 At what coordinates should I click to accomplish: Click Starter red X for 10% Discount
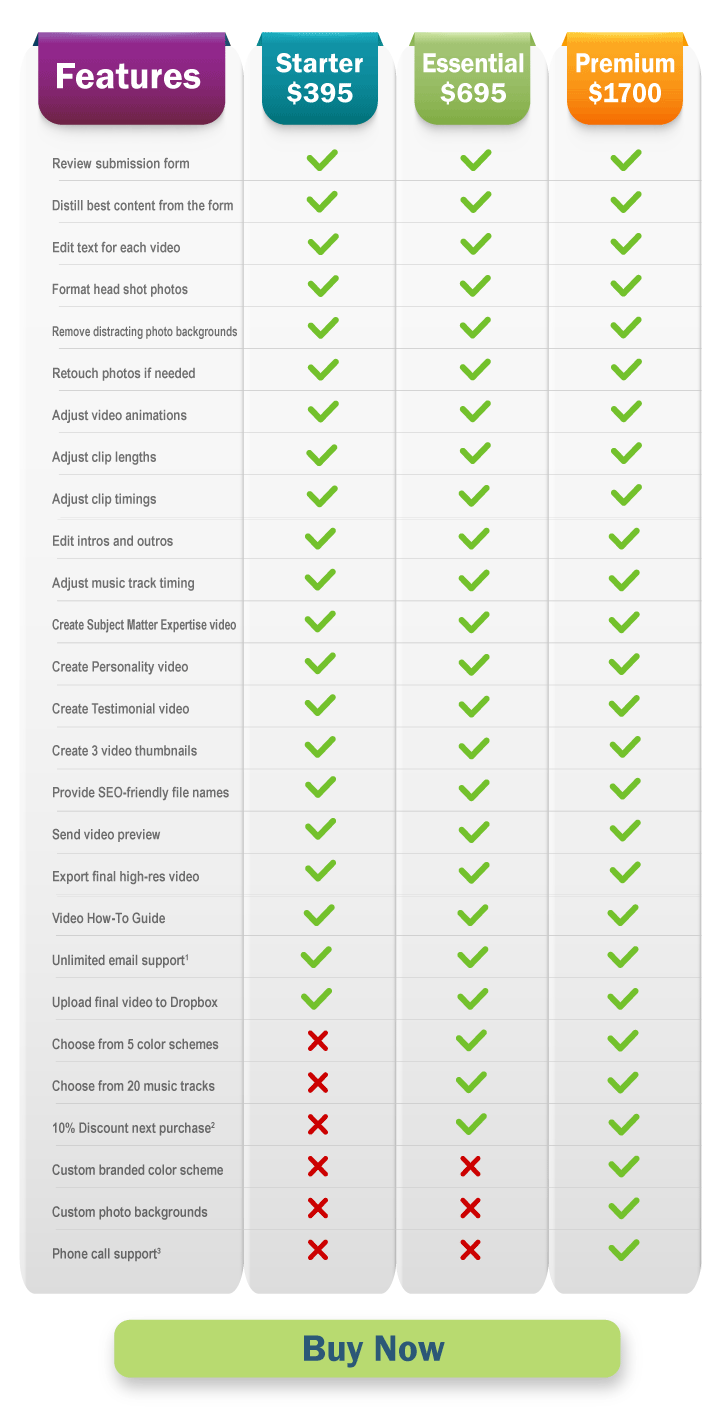click(x=318, y=1125)
